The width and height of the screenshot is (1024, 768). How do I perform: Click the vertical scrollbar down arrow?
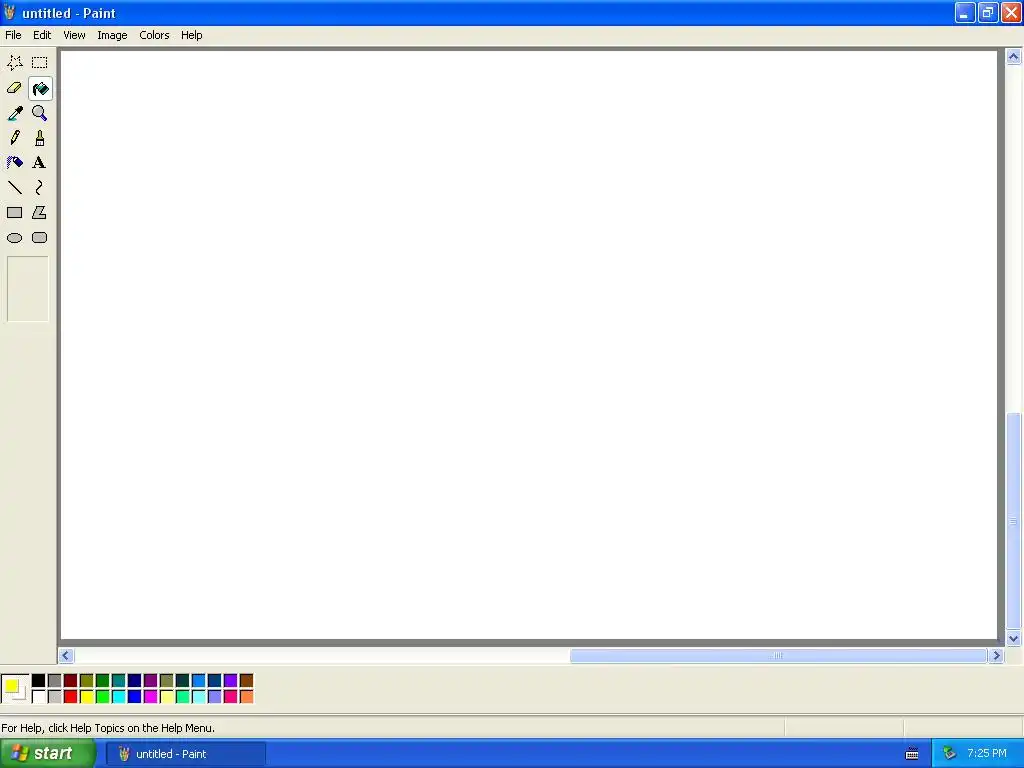pyautogui.click(x=1013, y=639)
